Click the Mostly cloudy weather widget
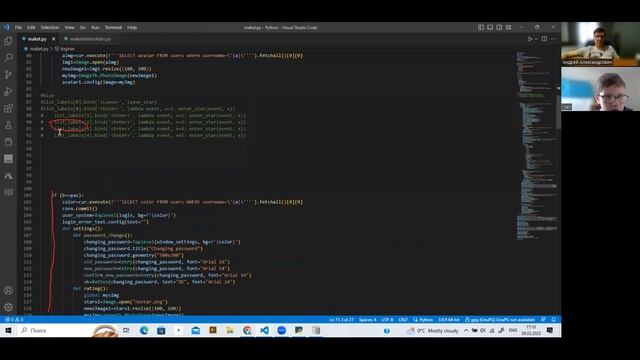The height and width of the screenshot is (360, 640). point(433,331)
